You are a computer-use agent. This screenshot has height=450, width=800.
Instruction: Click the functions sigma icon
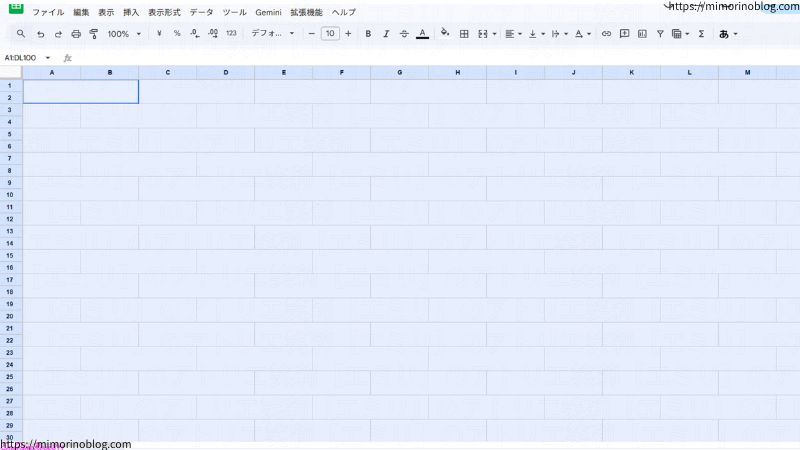[700, 33]
